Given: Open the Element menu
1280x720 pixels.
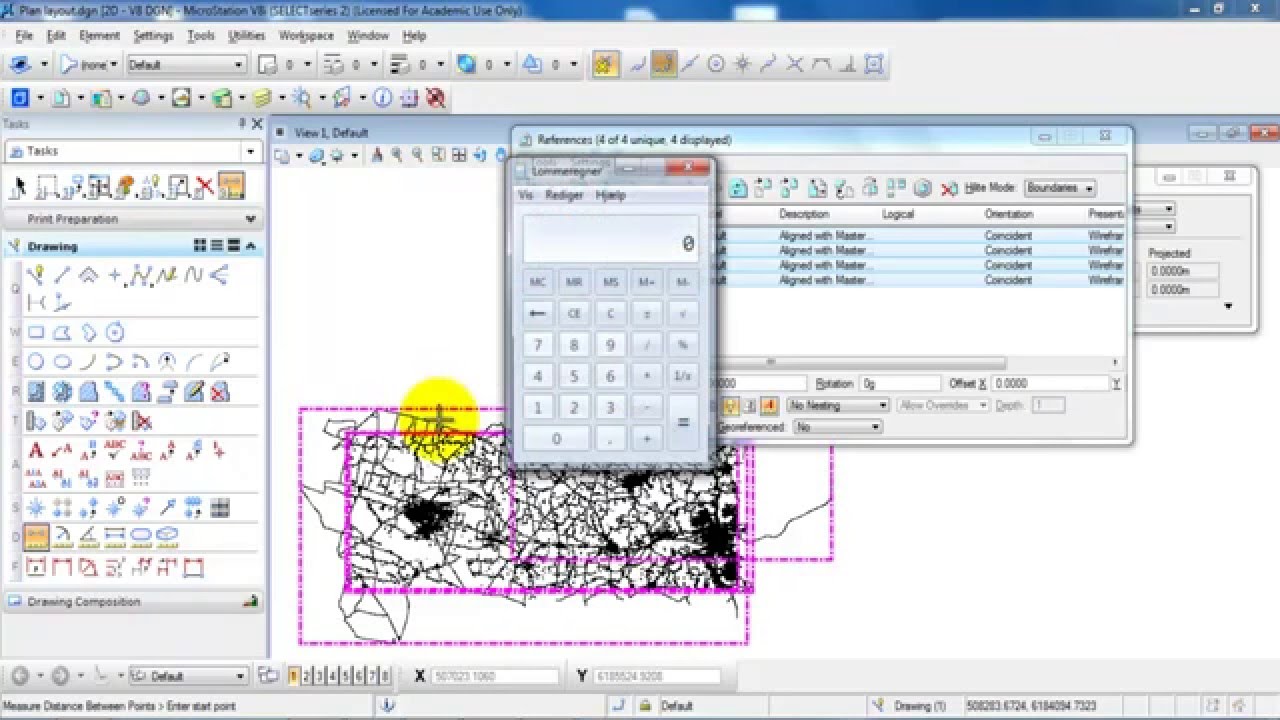Looking at the screenshot, I should click(x=99, y=35).
